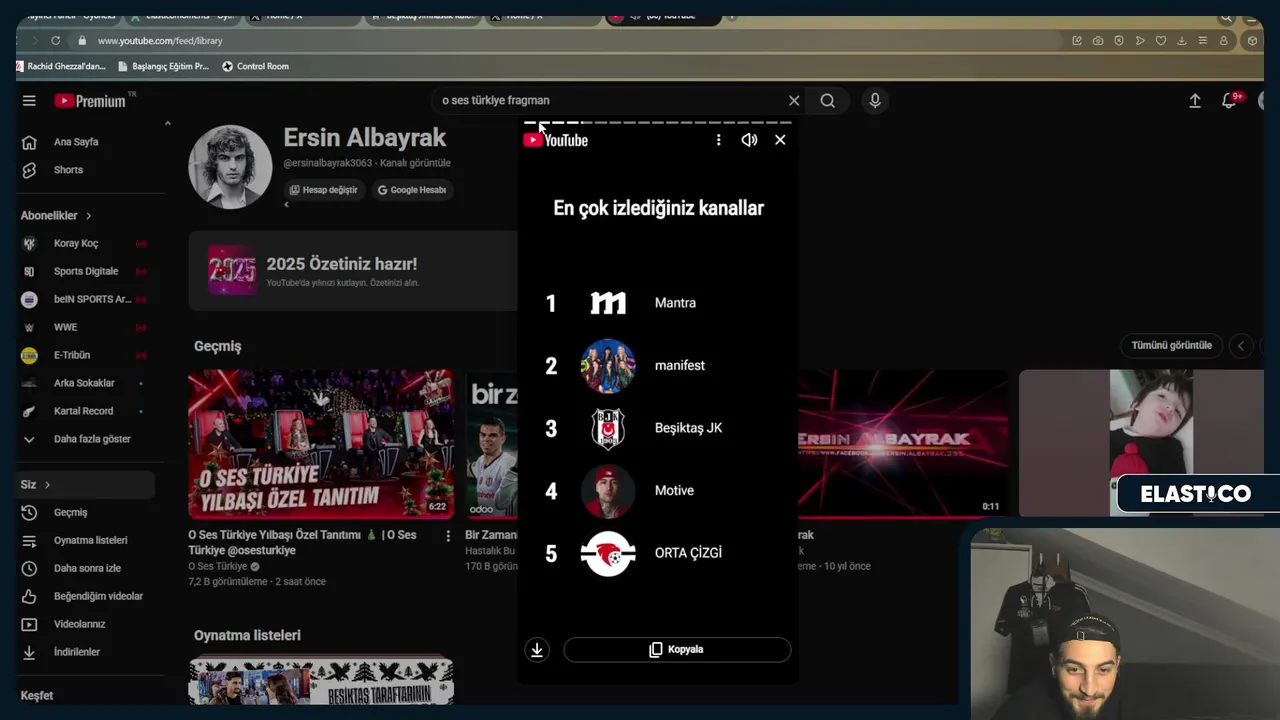
Task: Click Tümünü görüntüle button
Action: (1171, 346)
